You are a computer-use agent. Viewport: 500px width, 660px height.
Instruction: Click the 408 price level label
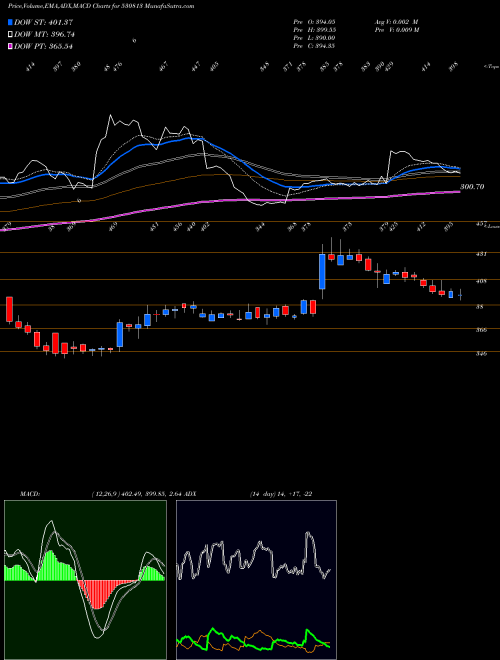[481, 281]
